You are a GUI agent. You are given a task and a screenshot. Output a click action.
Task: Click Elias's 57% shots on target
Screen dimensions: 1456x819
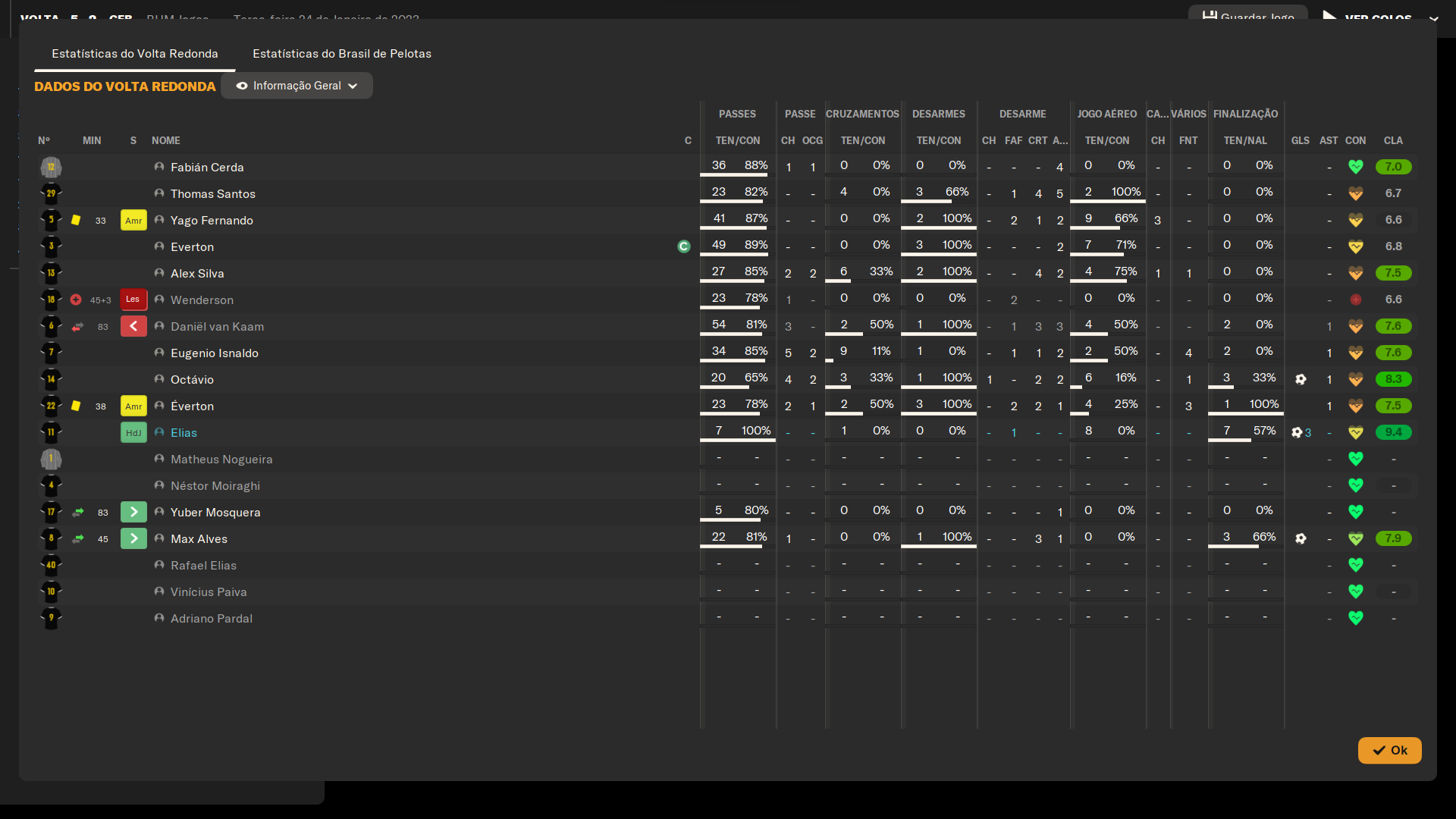tap(1264, 431)
